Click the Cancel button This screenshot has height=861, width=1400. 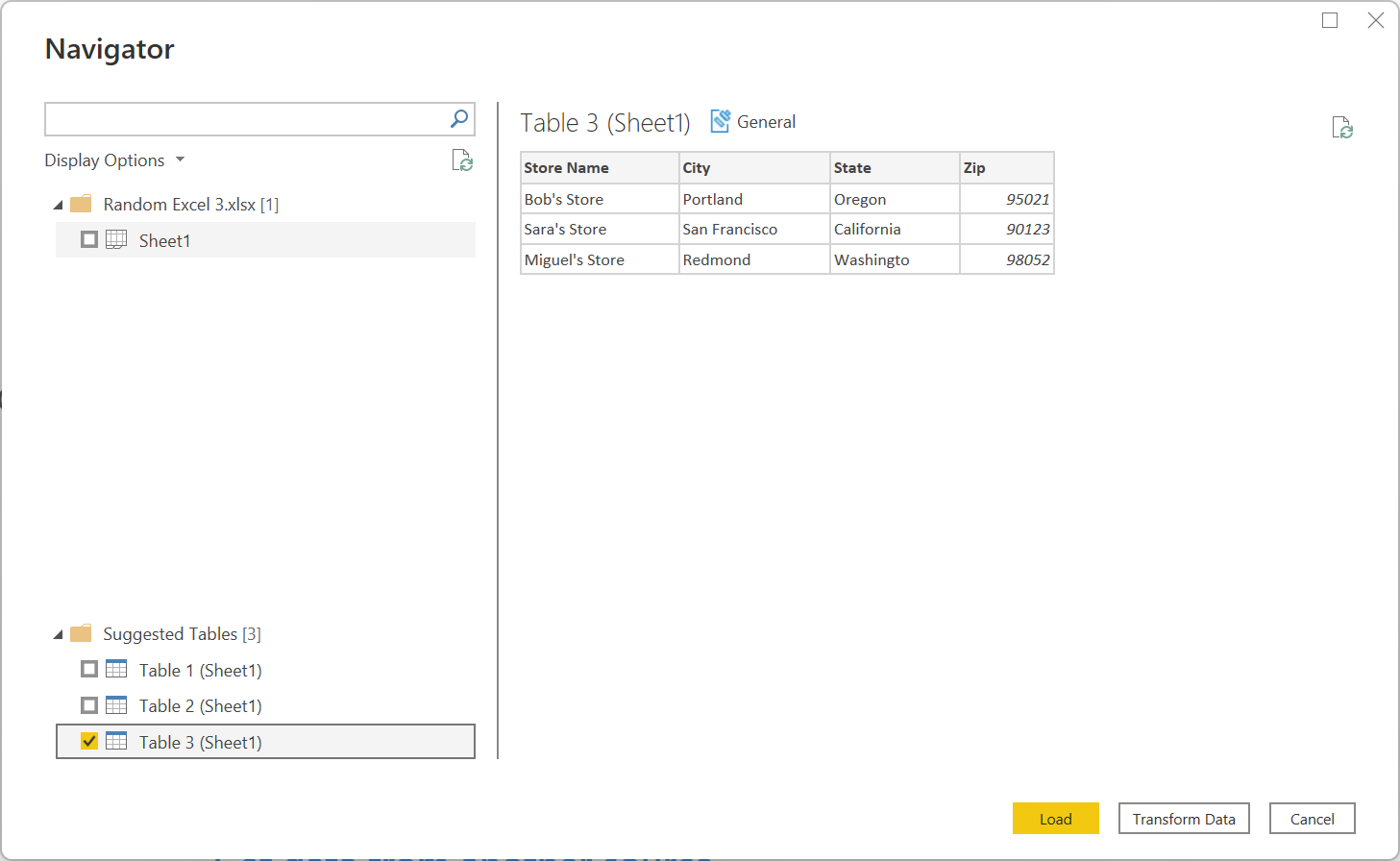(1312, 818)
